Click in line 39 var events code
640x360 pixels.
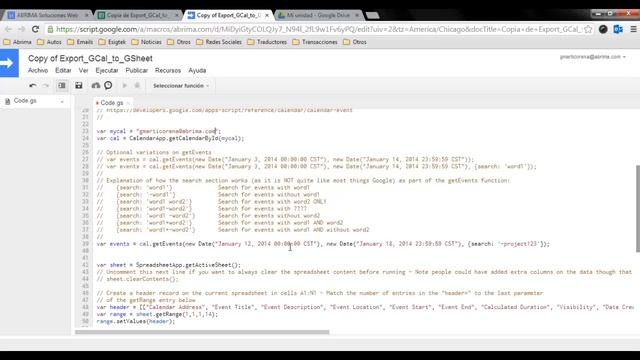[323, 244]
